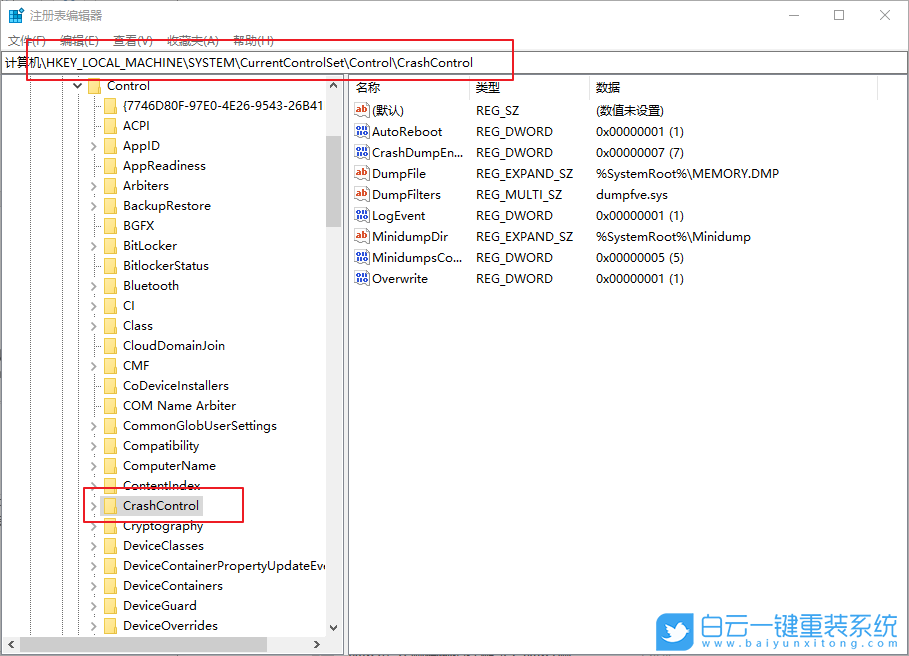Click the registry path address bar
The width and height of the screenshot is (909, 656).
click(300, 62)
